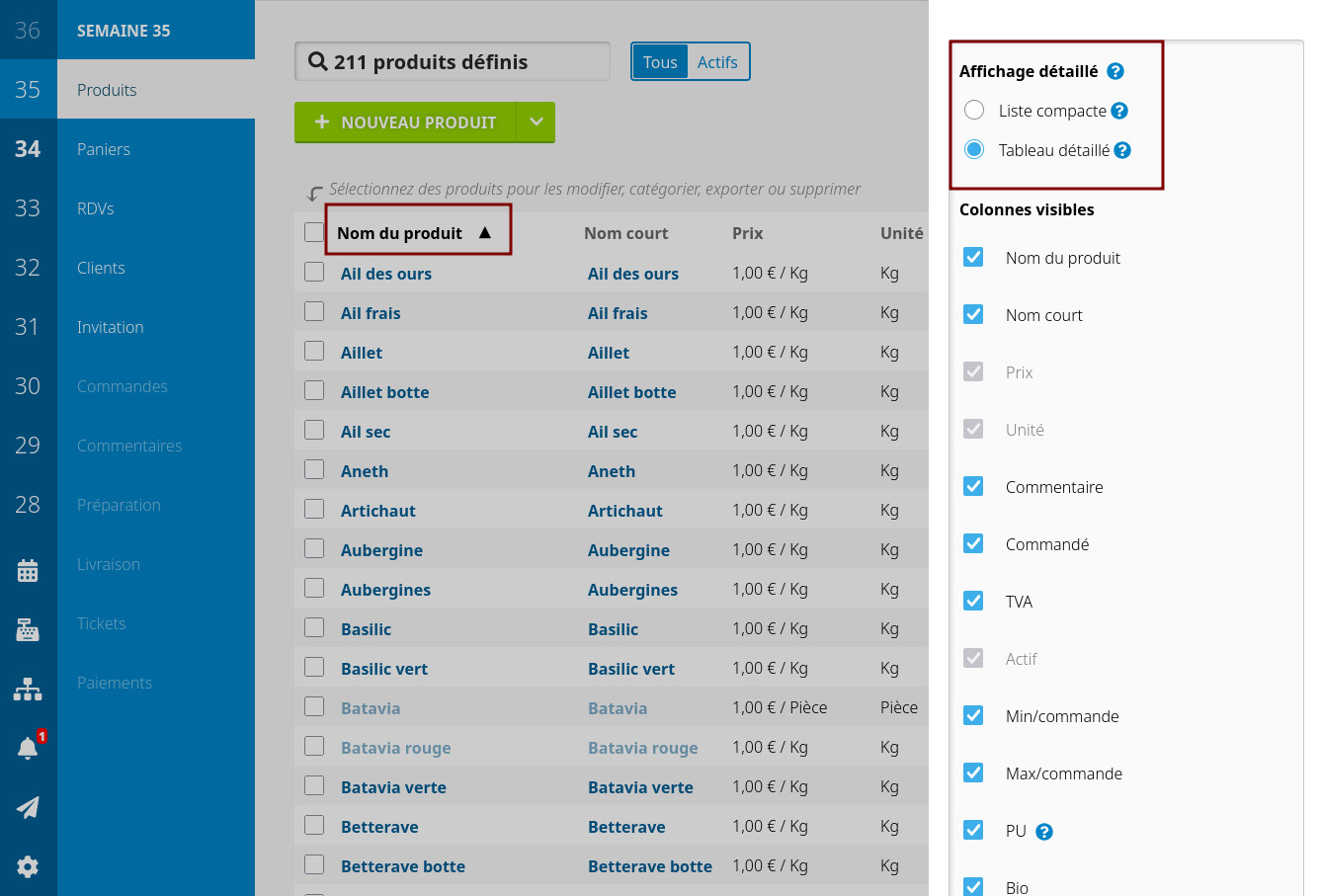Open Paniers in the side menu
The height and width of the screenshot is (896, 1321).
point(104,149)
